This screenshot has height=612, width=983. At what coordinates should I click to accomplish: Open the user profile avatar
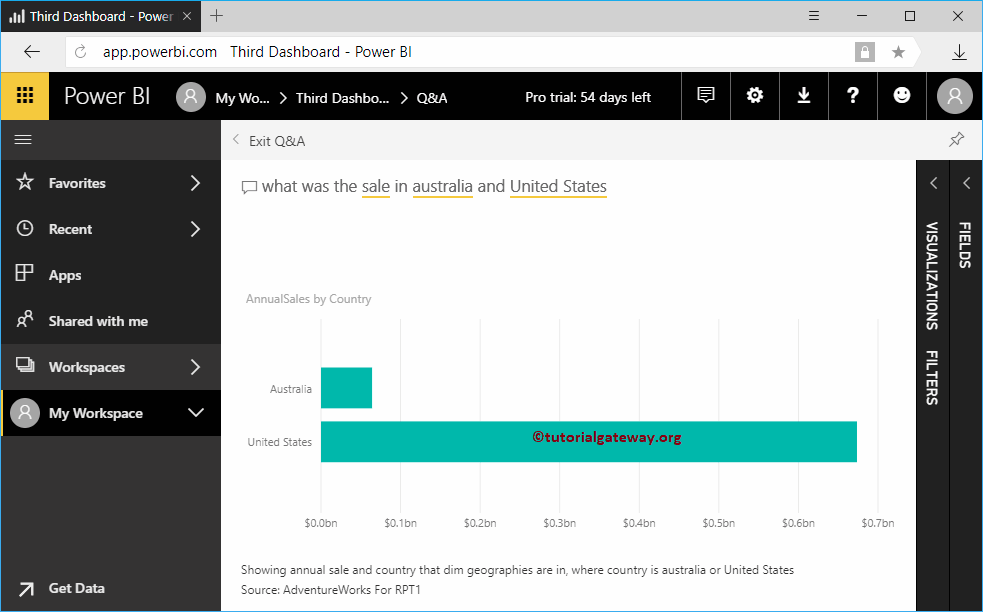click(x=955, y=96)
